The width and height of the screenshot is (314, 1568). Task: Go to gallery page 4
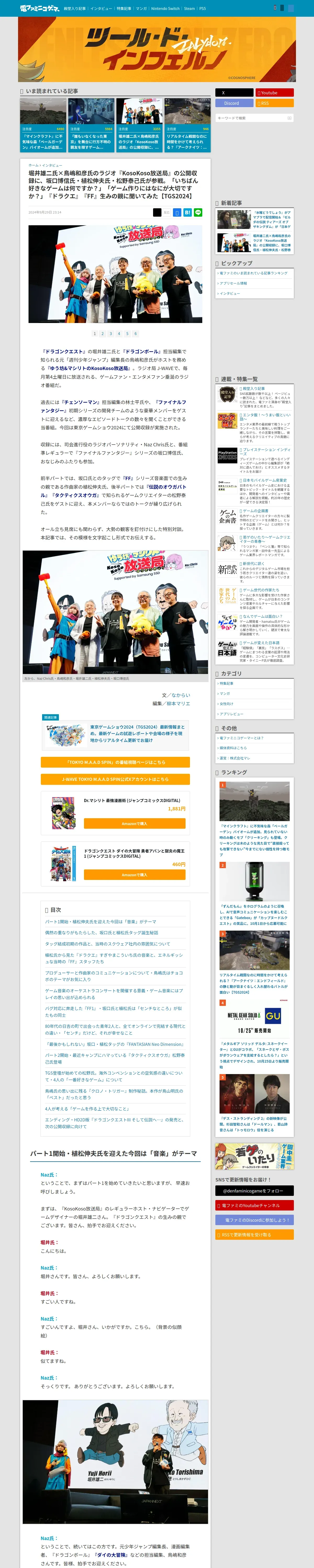click(119, 333)
